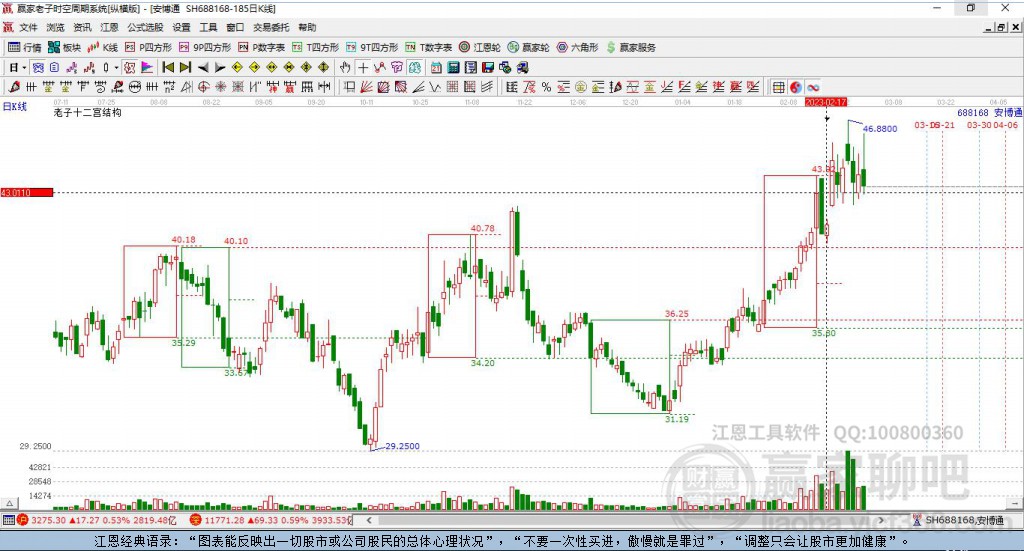Screen dimensions: 1024x551
Task: Open the 江恩 menu
Action: pyautogui.click(x=109, y=27)
